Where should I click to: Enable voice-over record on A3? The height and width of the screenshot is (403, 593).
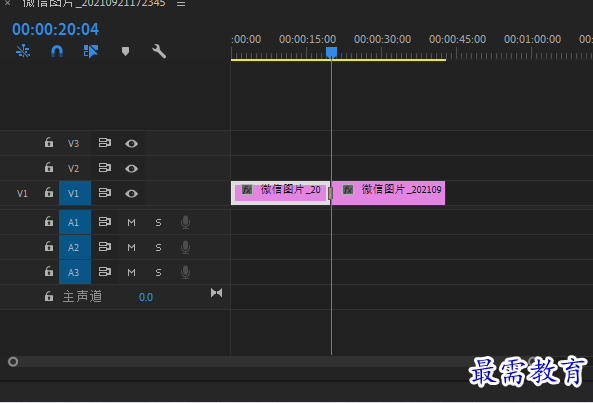click(x=185, y=272)
